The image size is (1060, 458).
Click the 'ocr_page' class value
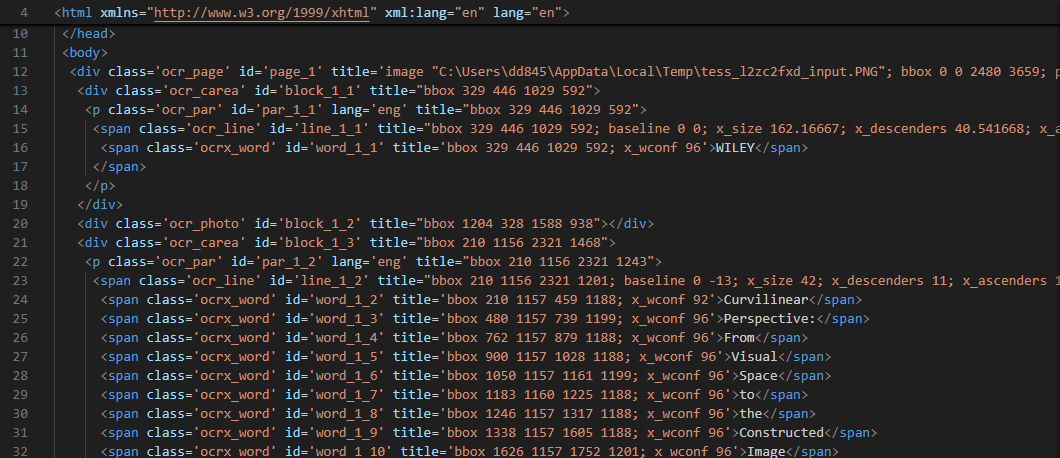[x=193, y=72]
